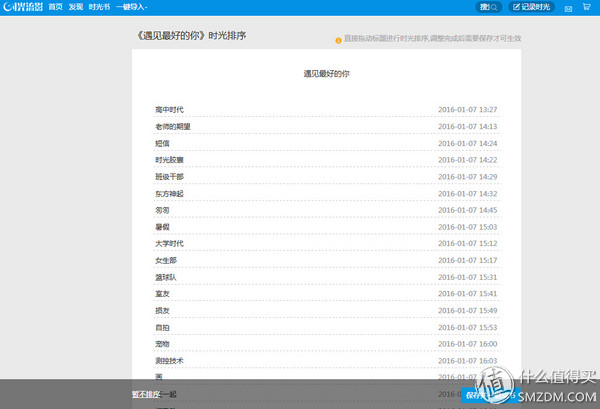The width and height of the screenshot is (600, 409).
Task: Click the date 2016-01-07 15:03
Action: point(468,227)
